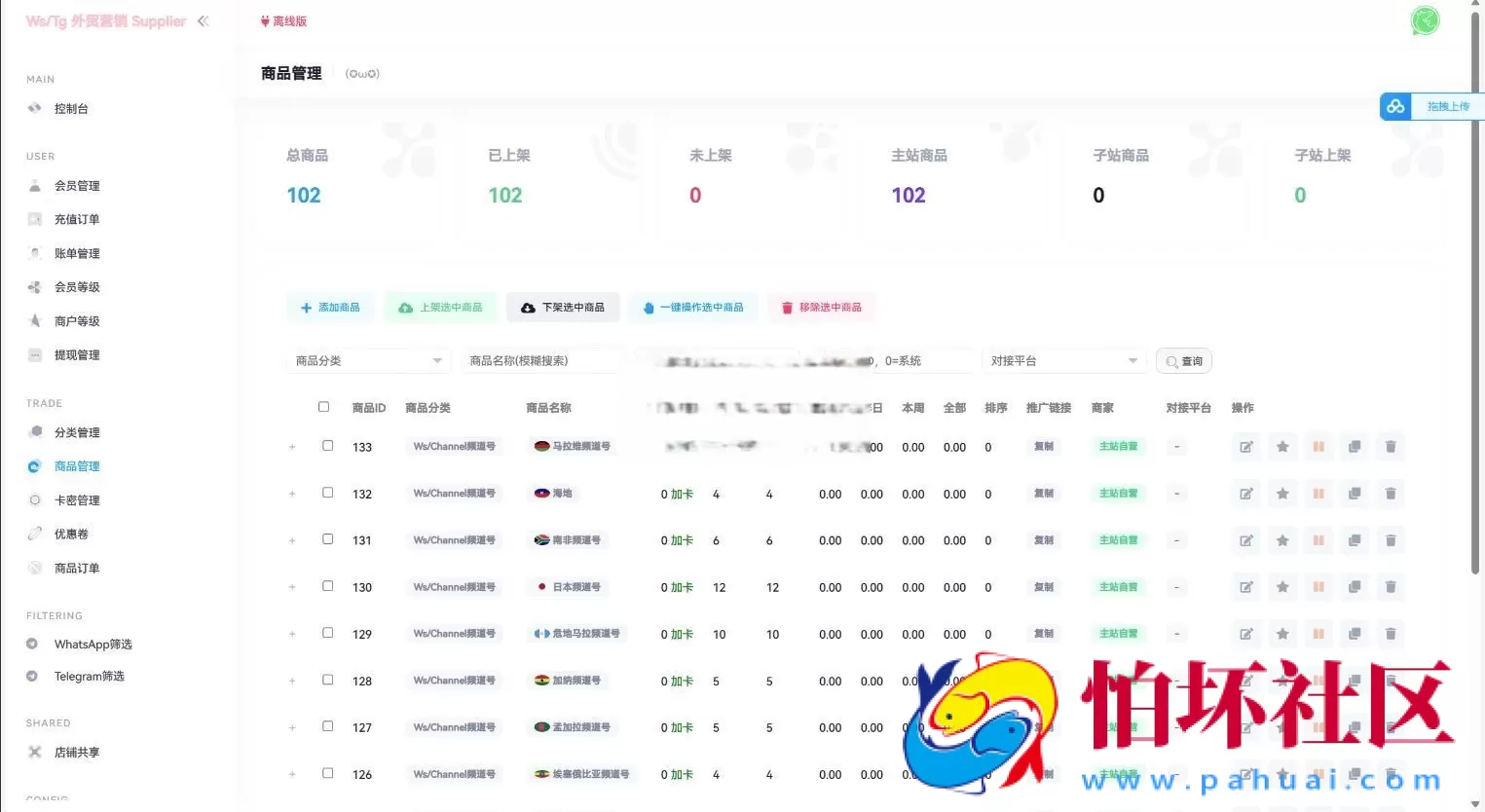
Task: Click the blue cloud icon beside 拖拽上传
Action: 1394,106
